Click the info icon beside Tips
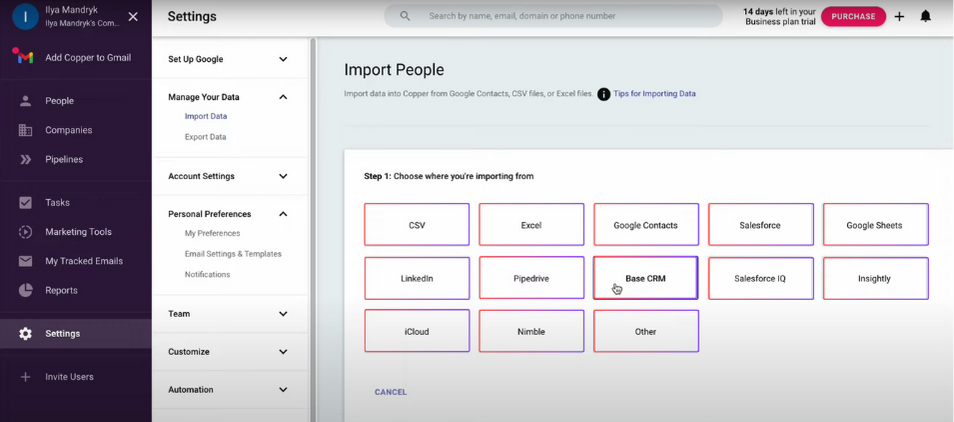This screenshot has width=954, height=422. tap(604, 94)
